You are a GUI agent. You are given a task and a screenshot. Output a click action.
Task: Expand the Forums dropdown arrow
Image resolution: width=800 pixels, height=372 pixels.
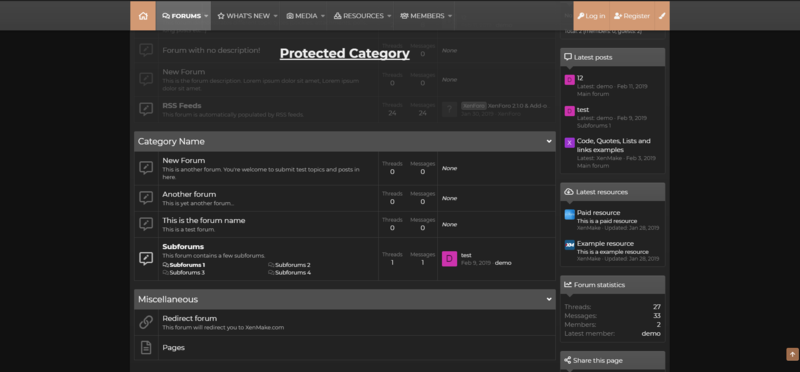[x=207, y=16]
